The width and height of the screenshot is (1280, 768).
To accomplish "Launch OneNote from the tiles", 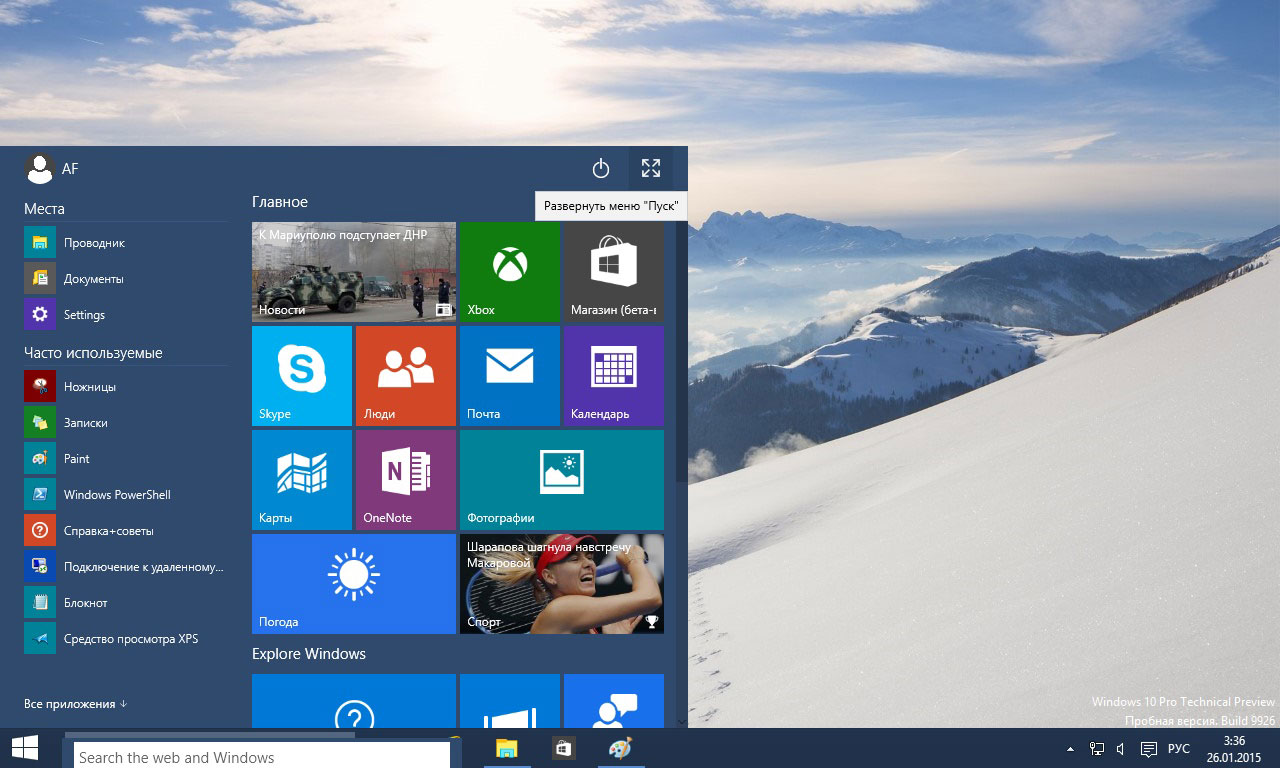I will point(405,480).
